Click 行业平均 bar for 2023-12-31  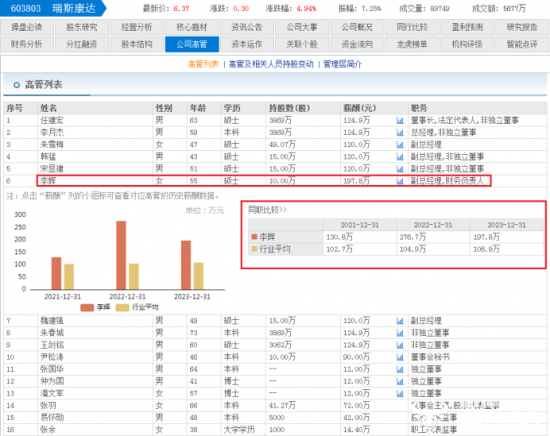199,276
